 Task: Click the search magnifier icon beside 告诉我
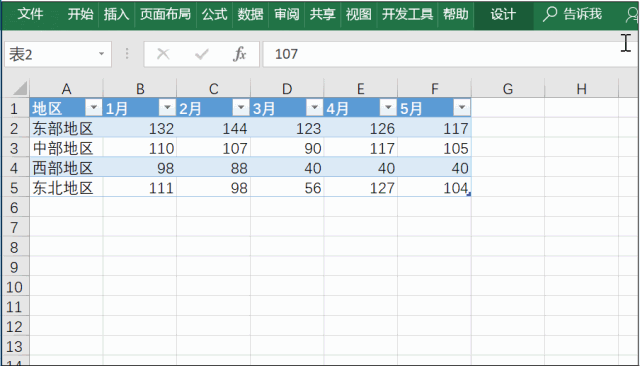[x=550, y=14]
